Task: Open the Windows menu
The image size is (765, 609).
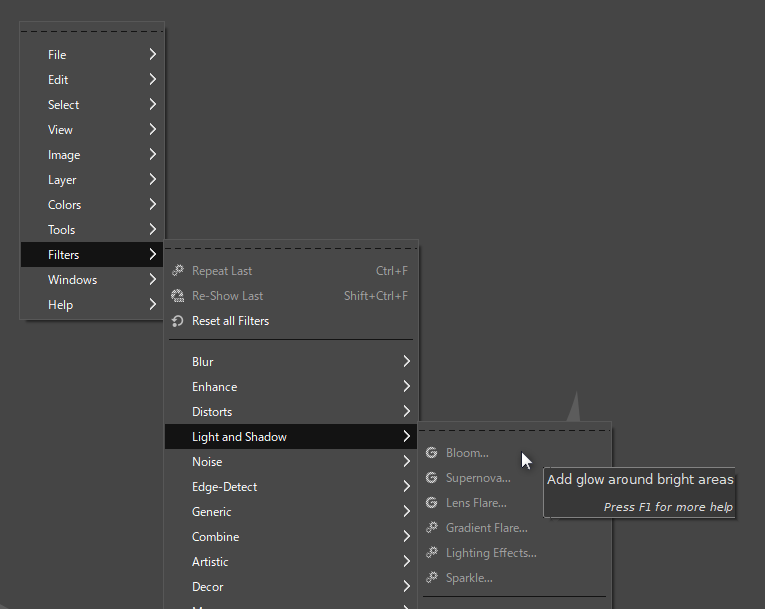Action: coord(92,280)
